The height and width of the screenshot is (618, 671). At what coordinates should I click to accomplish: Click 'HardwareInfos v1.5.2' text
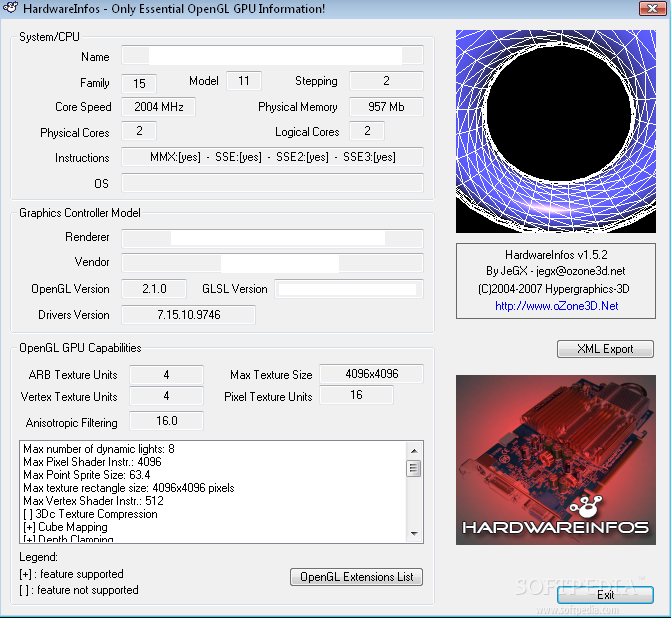(x=556, y=255)
